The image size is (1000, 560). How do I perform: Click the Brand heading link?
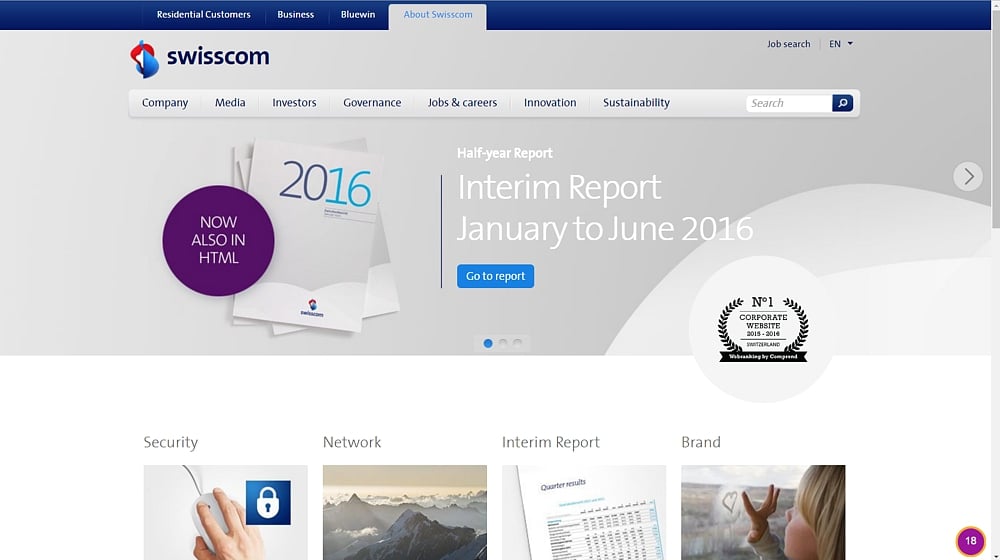click(700, 442)
